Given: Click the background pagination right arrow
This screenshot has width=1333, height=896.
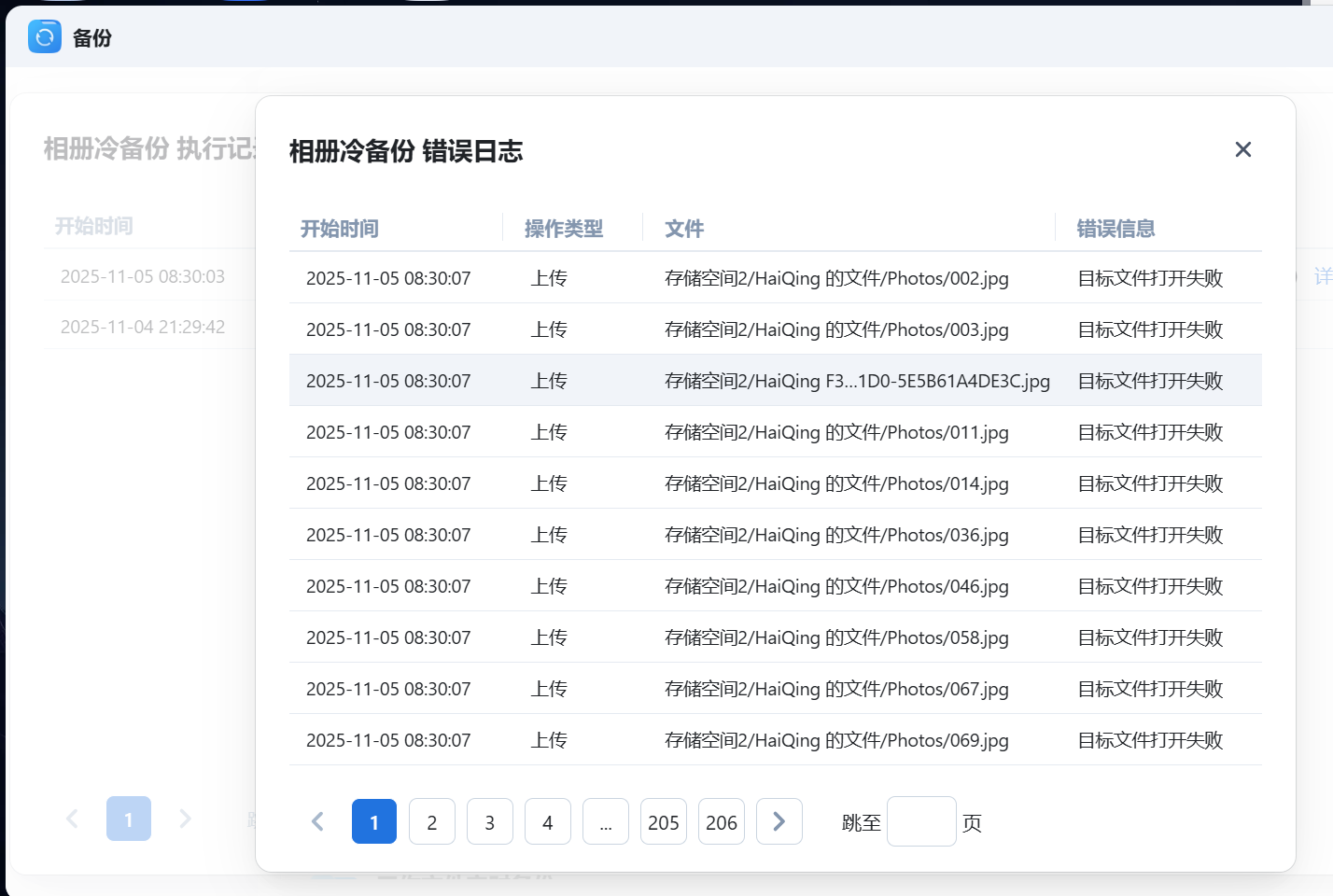Looking at the screenshot, I should tap(185, 819).
